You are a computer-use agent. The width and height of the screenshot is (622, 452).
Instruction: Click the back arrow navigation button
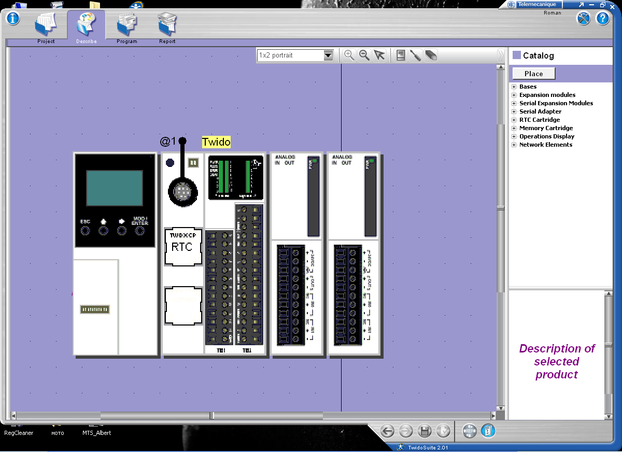(x=387, y=431)
